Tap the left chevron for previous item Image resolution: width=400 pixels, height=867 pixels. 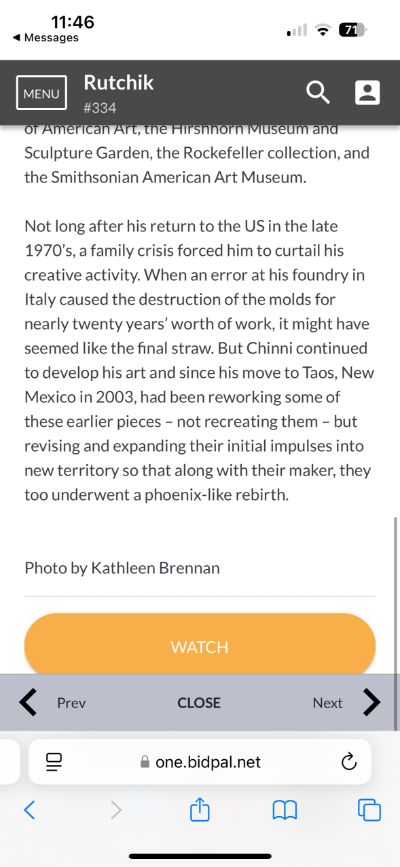pyautogui.click(x=28, y=702)
